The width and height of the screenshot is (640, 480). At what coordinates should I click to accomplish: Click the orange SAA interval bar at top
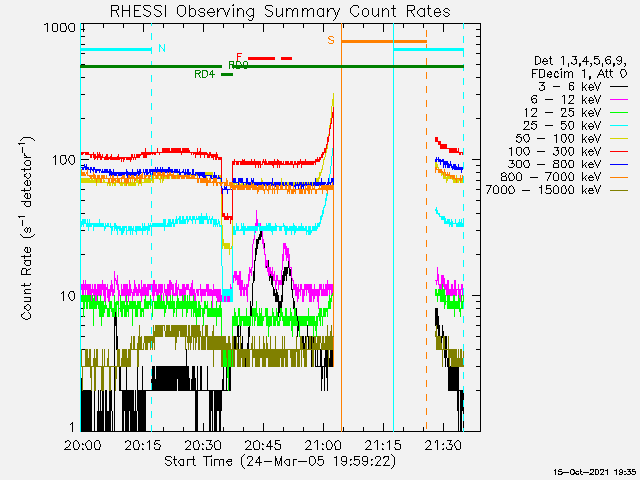(384, 42)
